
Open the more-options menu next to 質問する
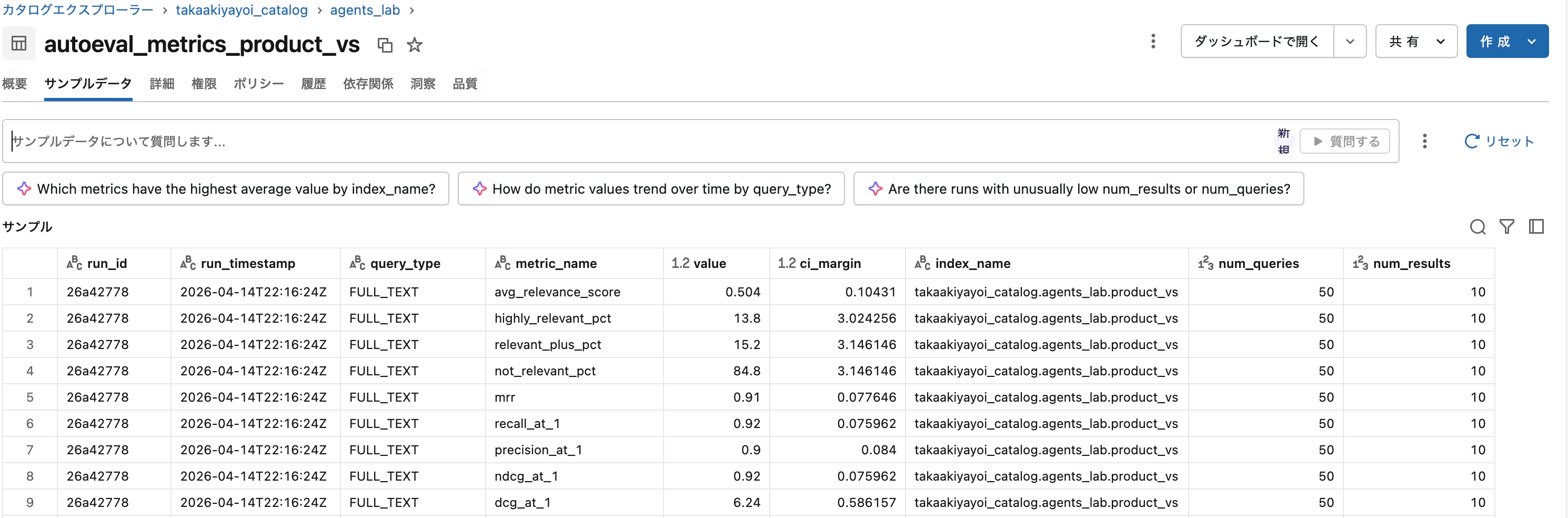(x=1424, y=141)
